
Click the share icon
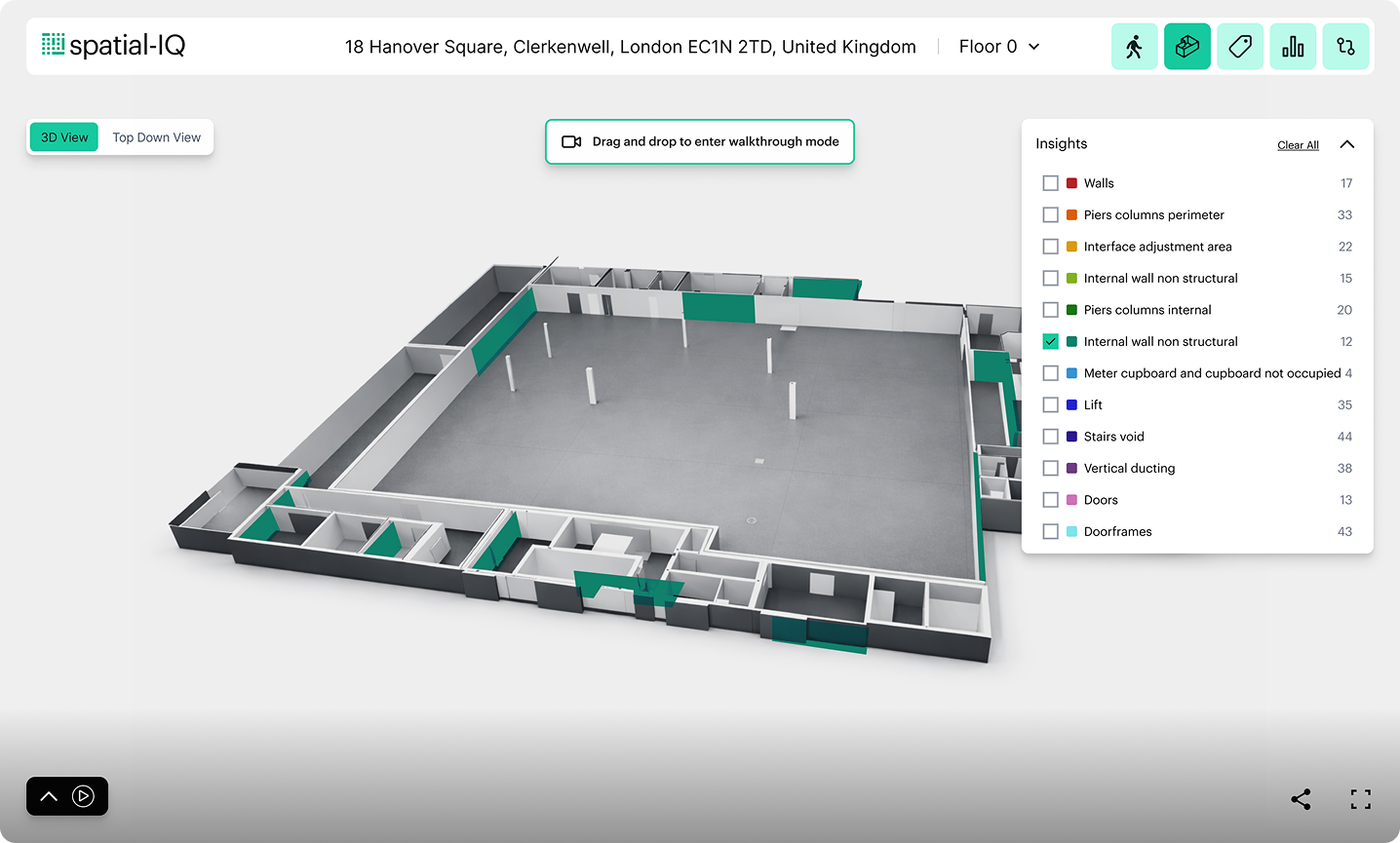click(1301, 799)
